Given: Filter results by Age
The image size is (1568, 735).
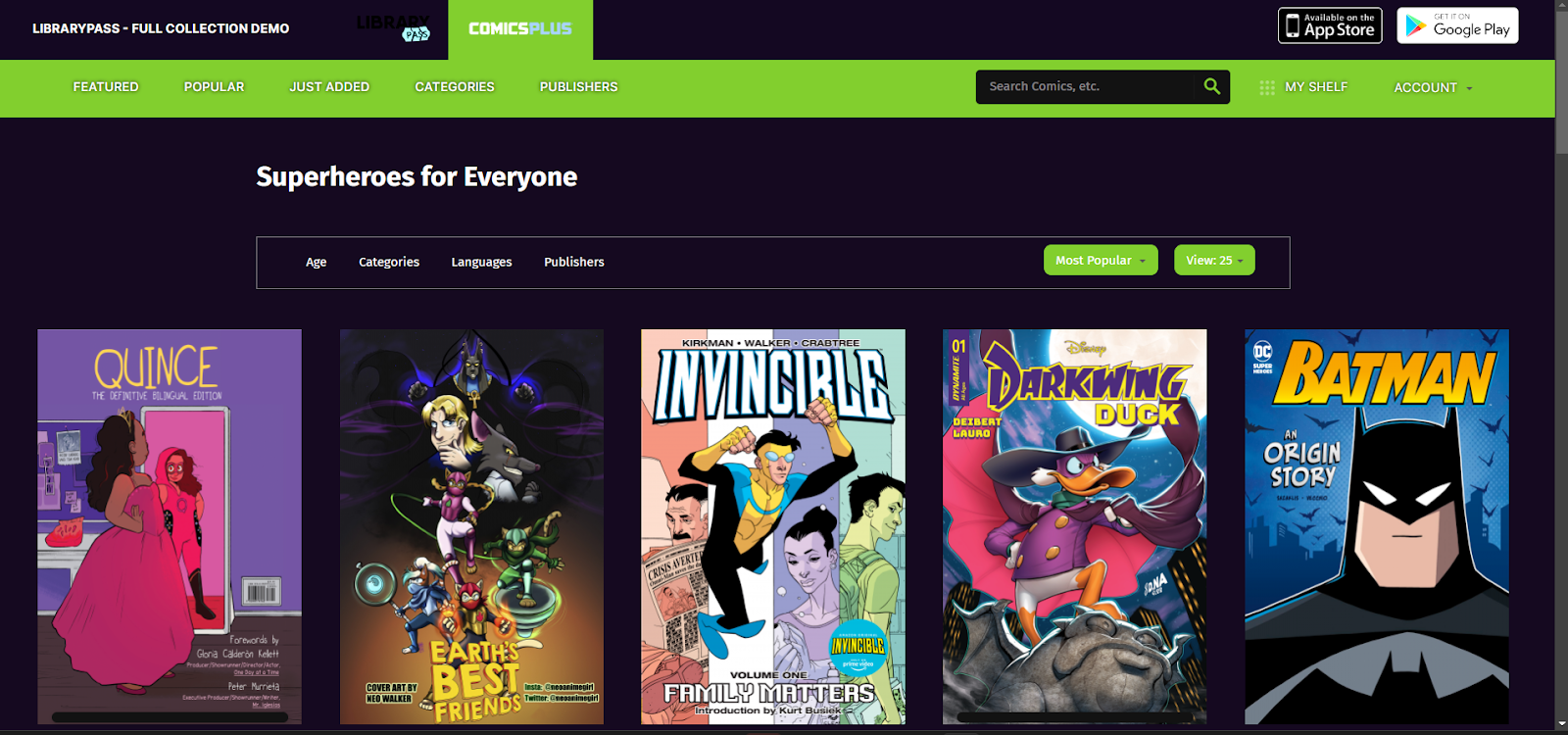Looking at the screenshot, I should click(x=316, y=263).
